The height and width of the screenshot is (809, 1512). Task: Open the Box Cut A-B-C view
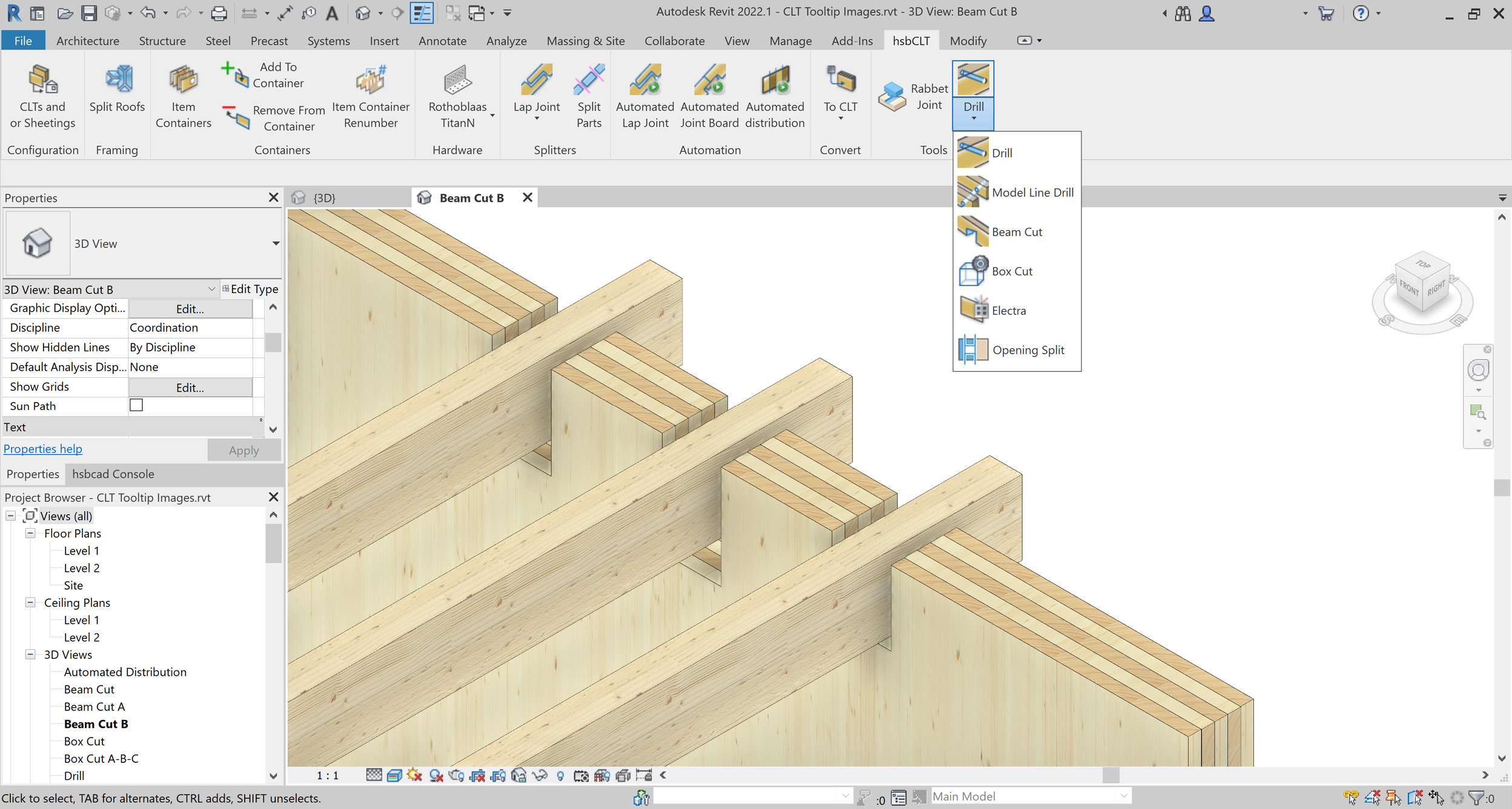point(101,759)
